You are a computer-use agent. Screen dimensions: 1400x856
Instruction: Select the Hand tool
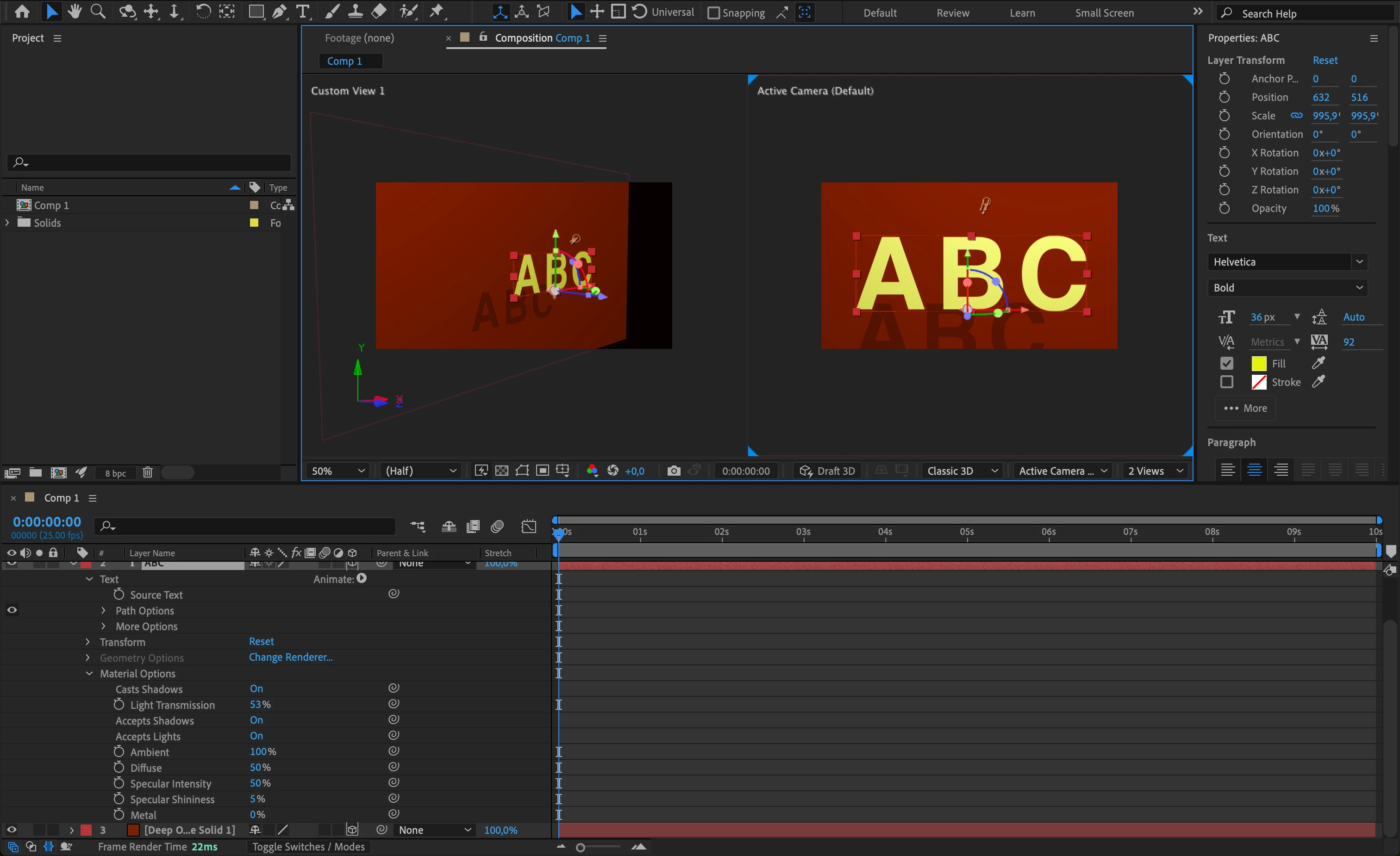74,12
